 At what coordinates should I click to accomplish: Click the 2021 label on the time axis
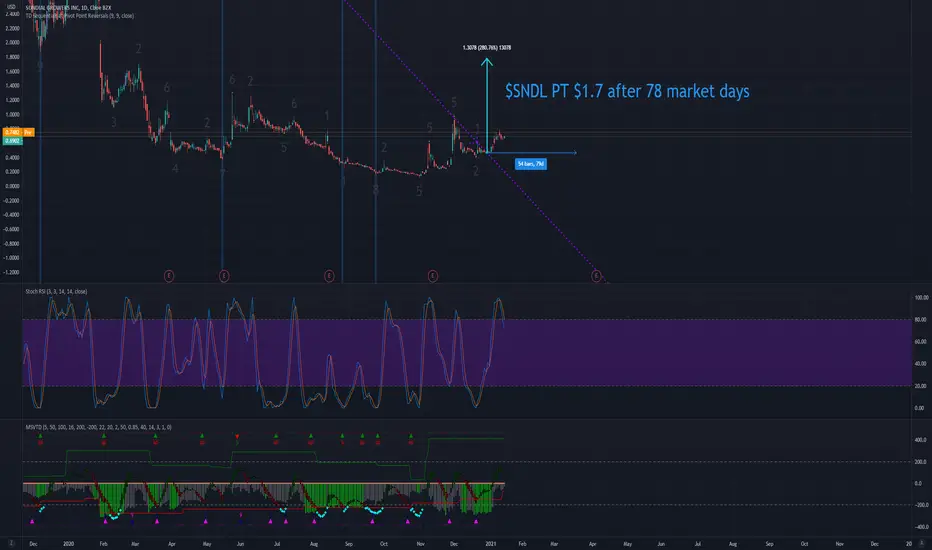click(x=491, y=543)
